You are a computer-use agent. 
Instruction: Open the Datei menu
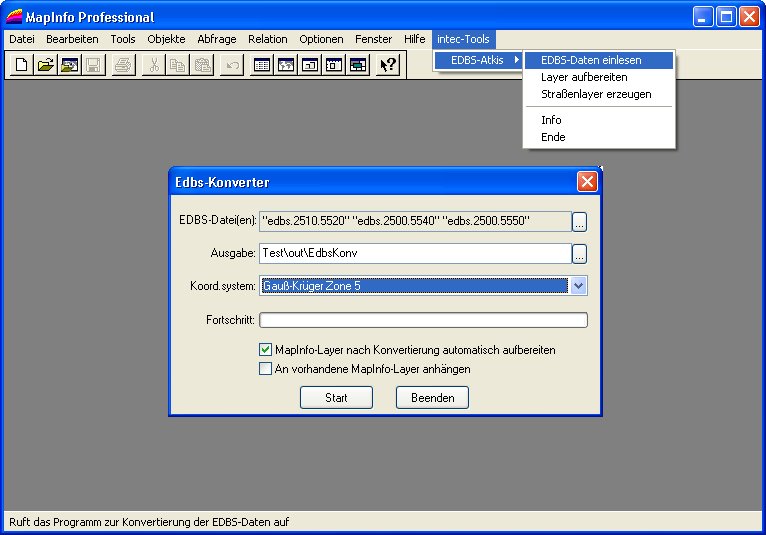[x=22, y=39]
